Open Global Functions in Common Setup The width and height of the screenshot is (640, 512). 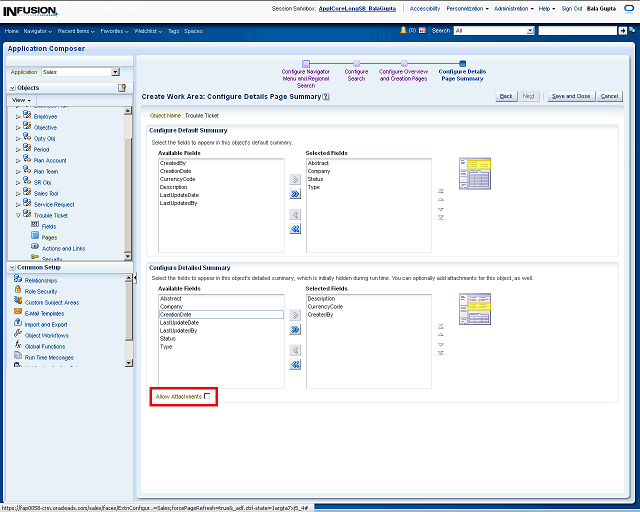[x=46, y=346]
